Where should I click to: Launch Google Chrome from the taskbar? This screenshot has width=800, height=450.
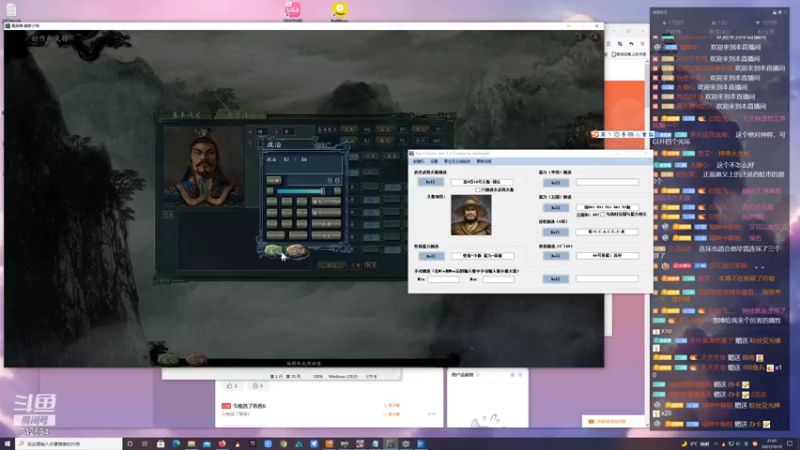click(x=283, y=444)
